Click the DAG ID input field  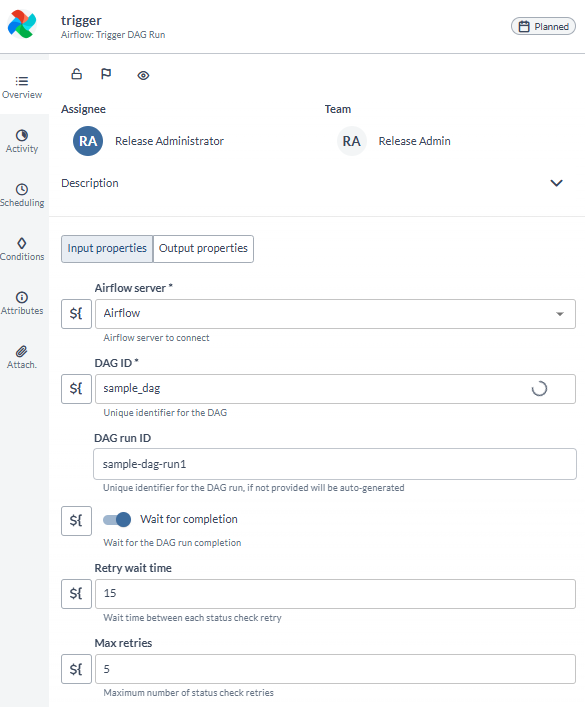point(335,389)
